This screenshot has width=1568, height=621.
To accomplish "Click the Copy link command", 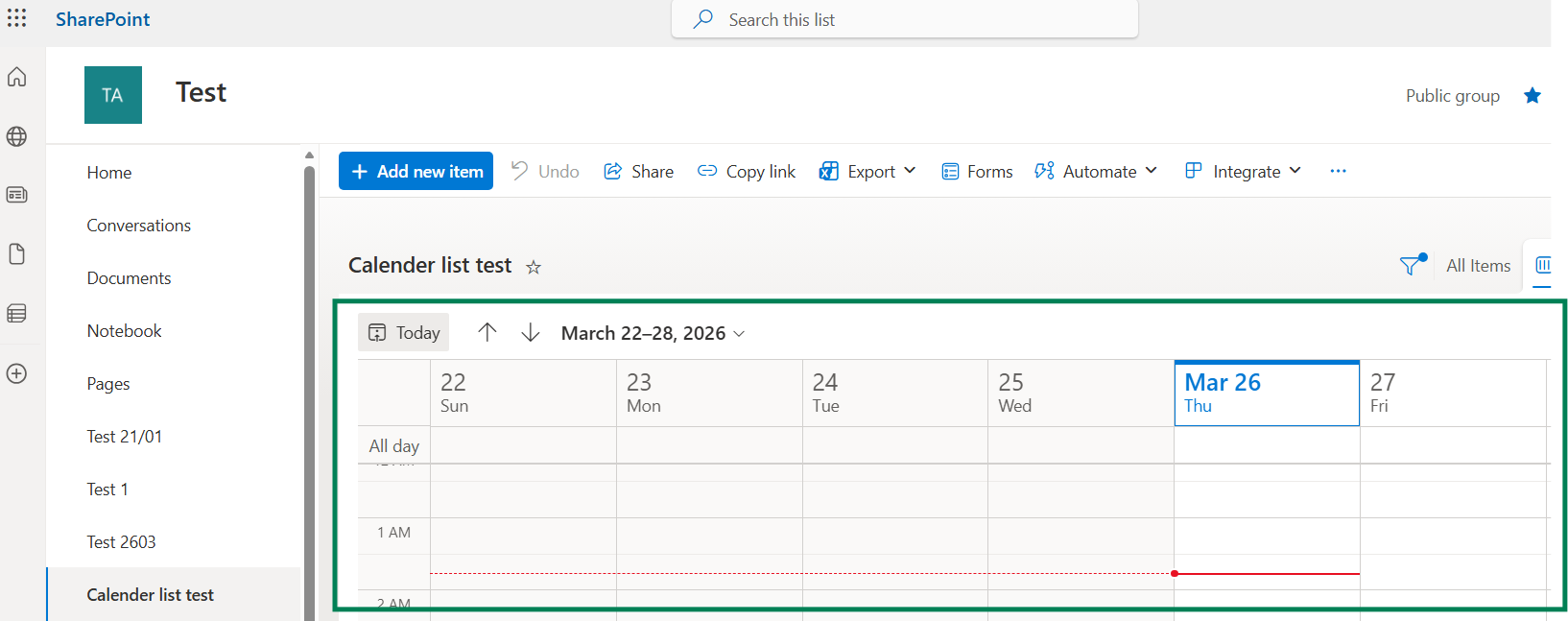I will pyautogui.click(x=747, y=171).
